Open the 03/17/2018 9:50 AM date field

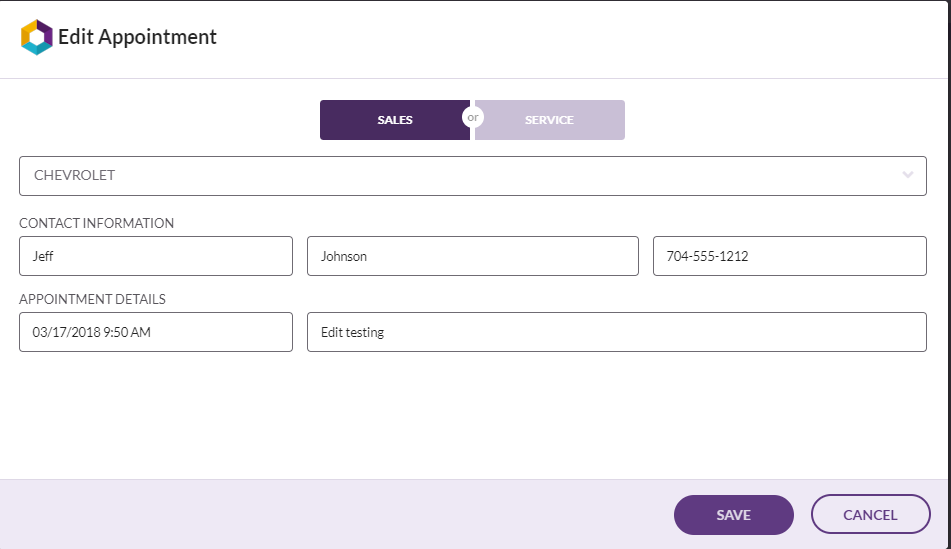(x=156, y=332)
